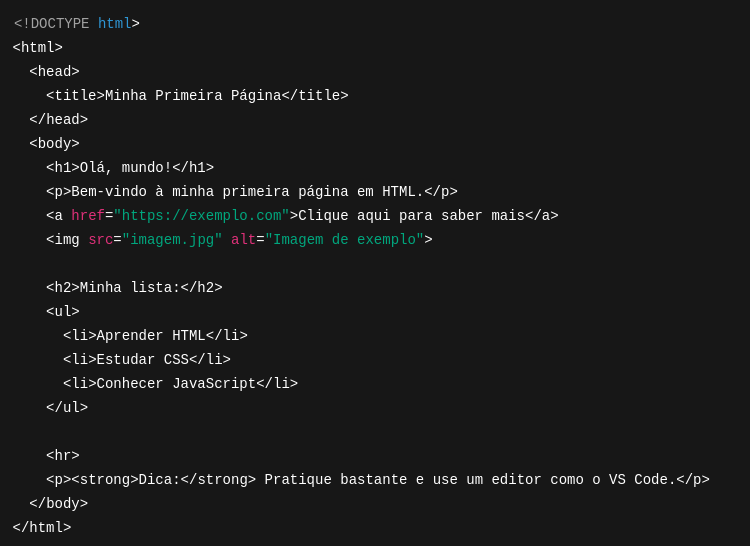Click the hr tag line

[x=62, y=456]
